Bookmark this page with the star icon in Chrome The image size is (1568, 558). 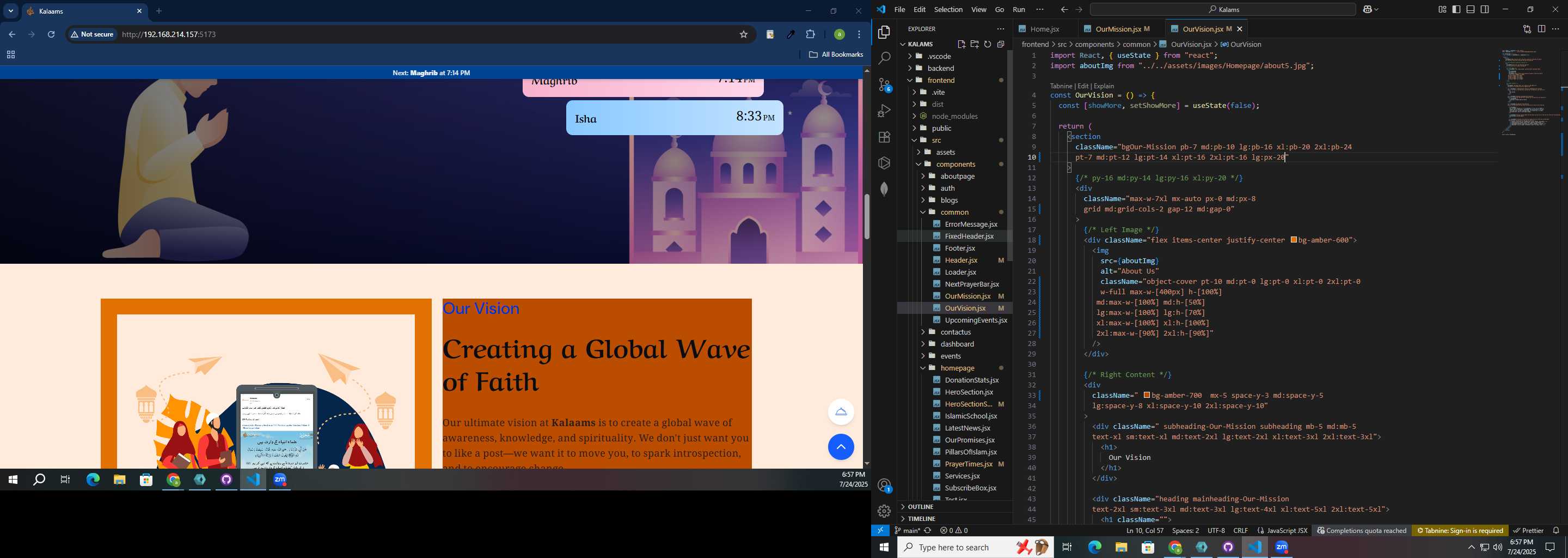coord(743,35)
